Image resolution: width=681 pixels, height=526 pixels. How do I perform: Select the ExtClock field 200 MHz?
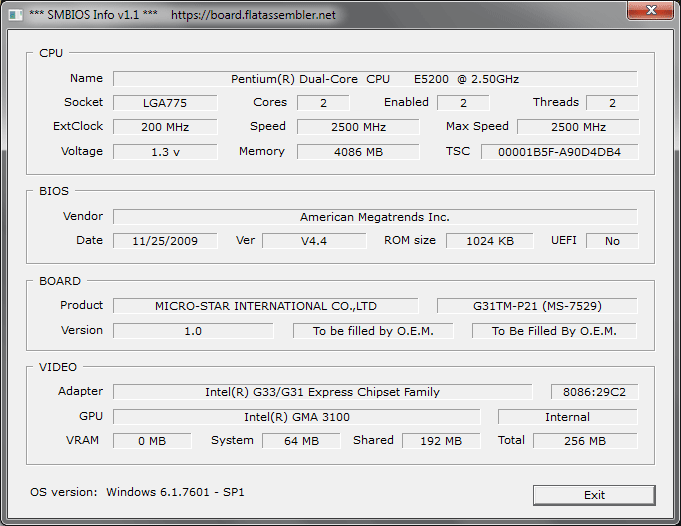(165, 127)
